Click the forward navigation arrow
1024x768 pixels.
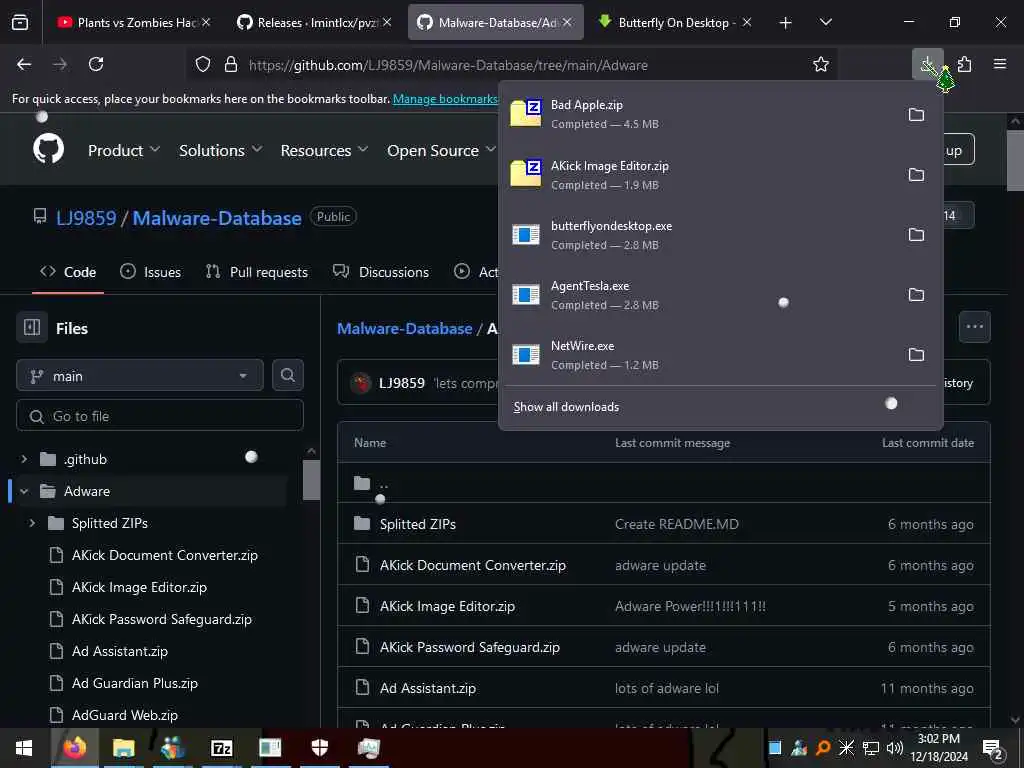click(60, 64)
